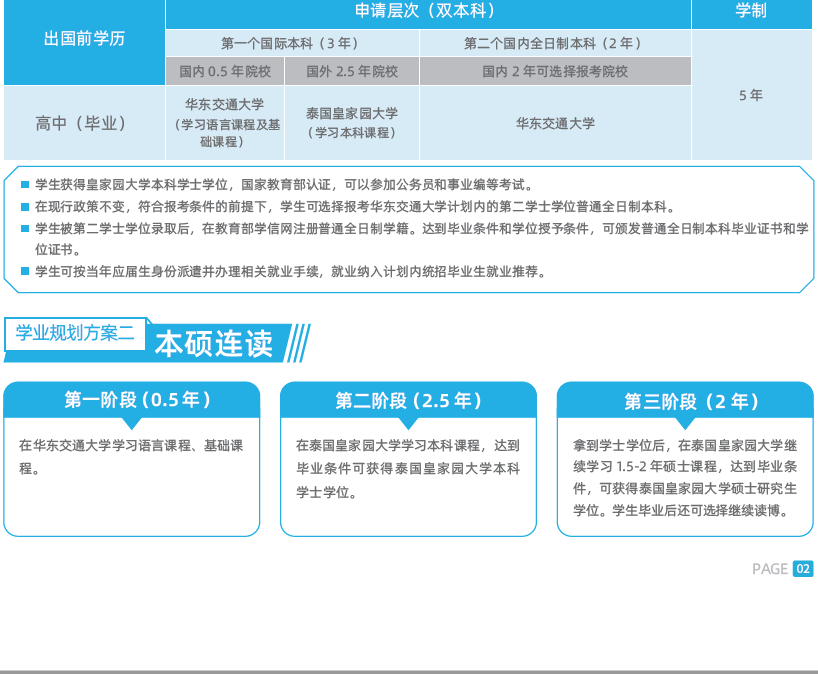Click the 本硕连读 heading banner

(x=214, y=344)
